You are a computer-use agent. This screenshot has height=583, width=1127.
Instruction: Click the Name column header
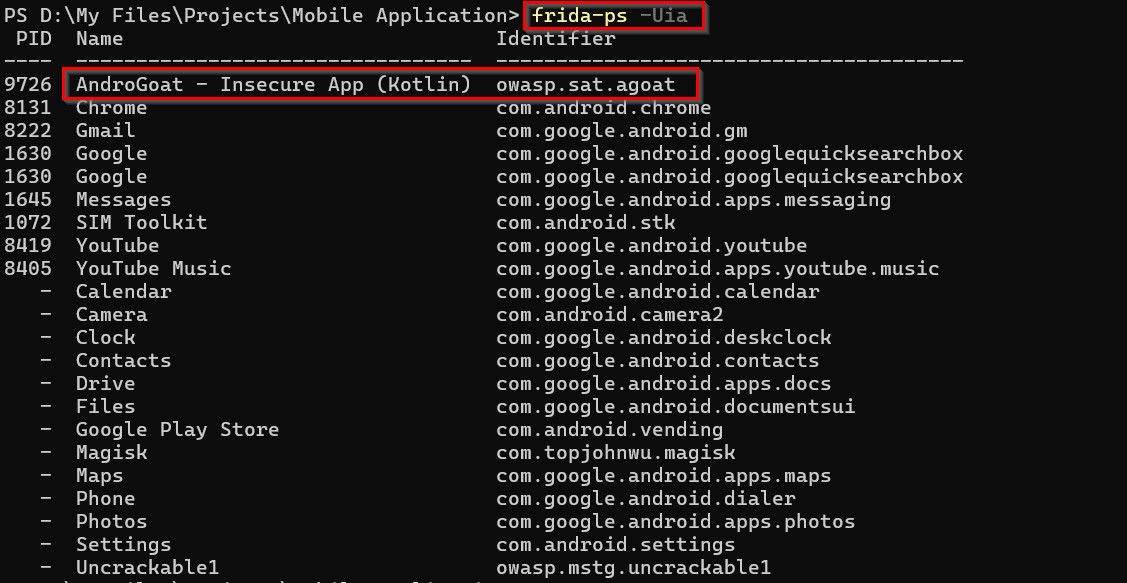click(99, 39)
